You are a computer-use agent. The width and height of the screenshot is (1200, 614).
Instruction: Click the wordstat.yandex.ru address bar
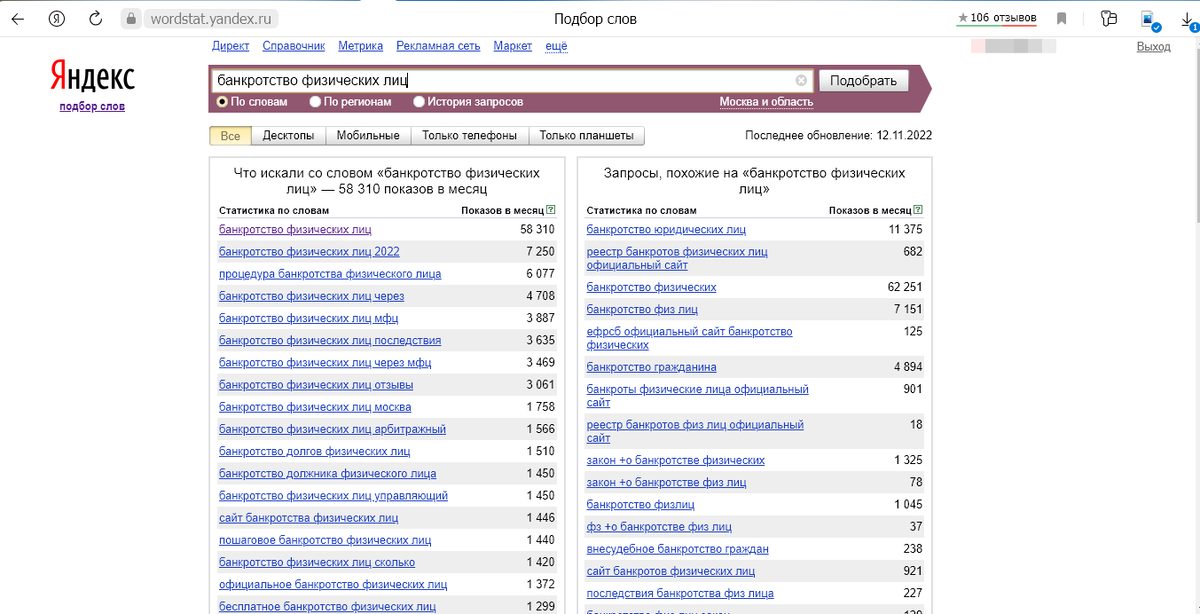[212, 19]
